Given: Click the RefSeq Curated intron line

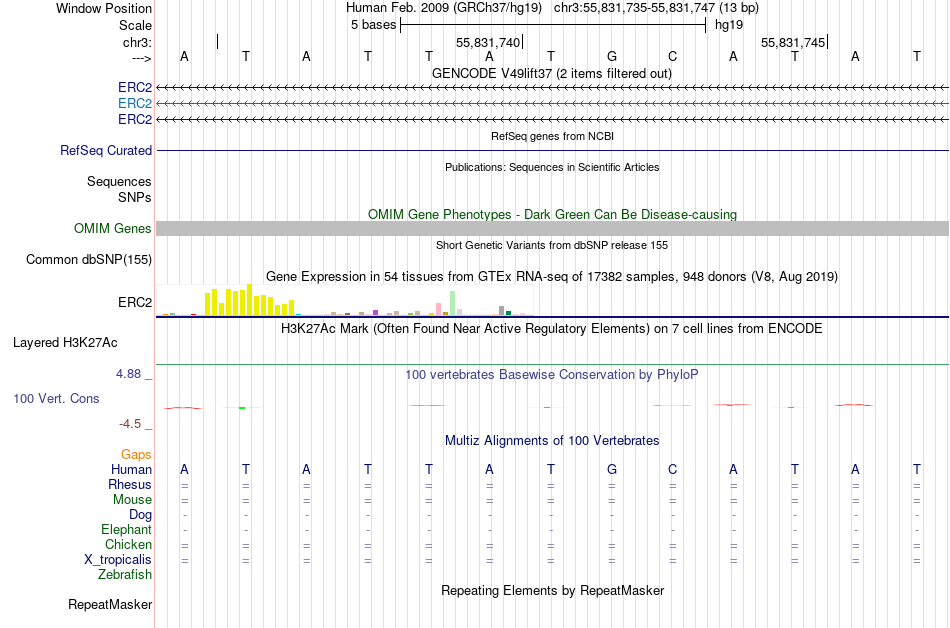Looking at the screenshot, I should [x=553, y=150].
